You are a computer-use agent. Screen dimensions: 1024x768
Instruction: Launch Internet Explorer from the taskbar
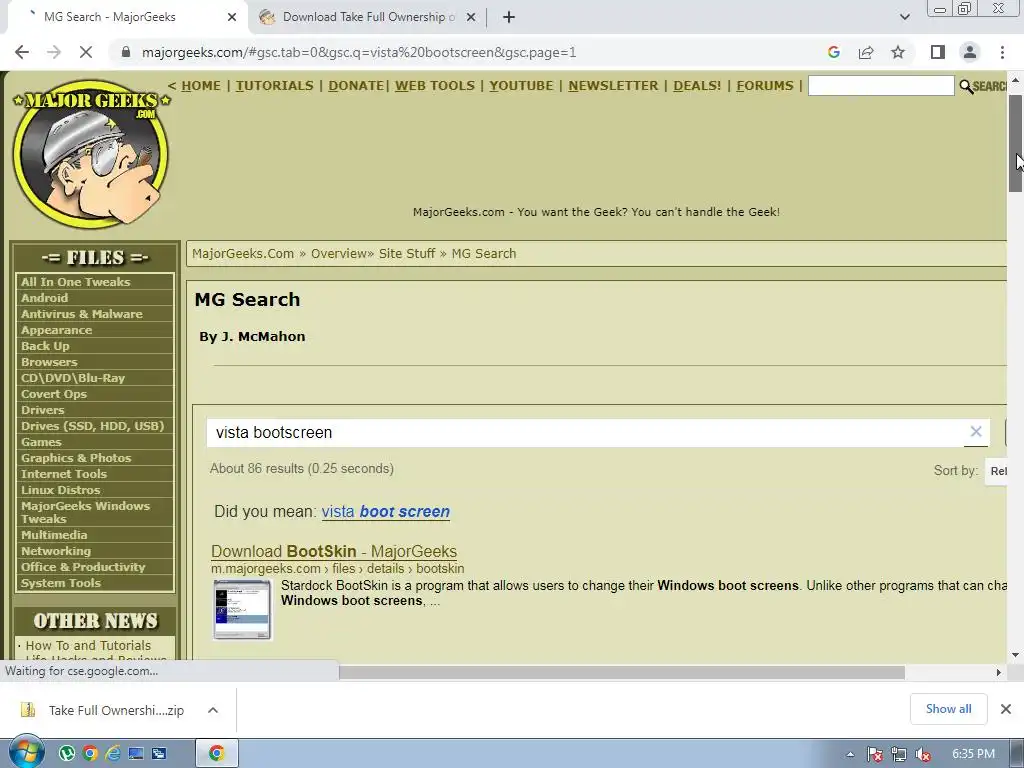[113, 754]
